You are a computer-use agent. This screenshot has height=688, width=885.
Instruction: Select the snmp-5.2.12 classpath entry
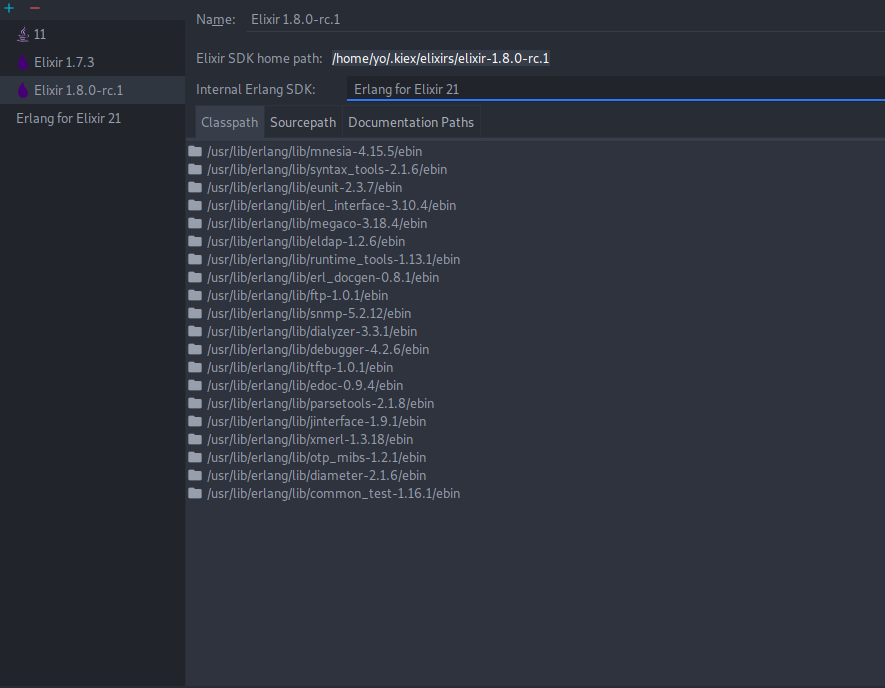309,313
